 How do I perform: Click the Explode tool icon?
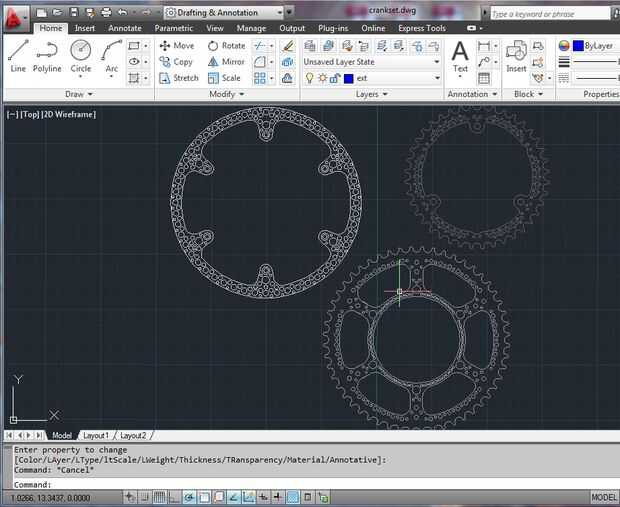click(287, 62)
